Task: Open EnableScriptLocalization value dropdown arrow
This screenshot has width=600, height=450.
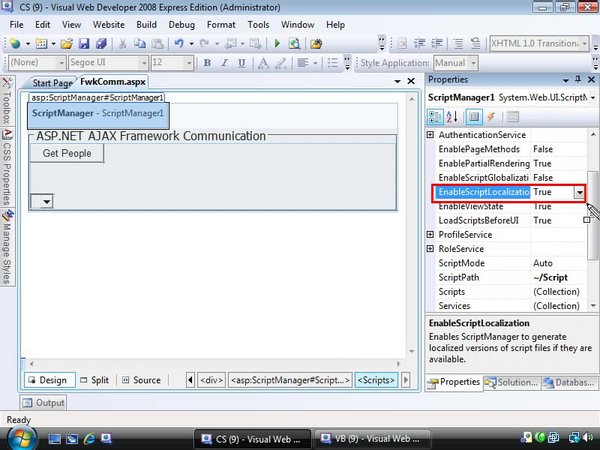Action: coord(579,192)
